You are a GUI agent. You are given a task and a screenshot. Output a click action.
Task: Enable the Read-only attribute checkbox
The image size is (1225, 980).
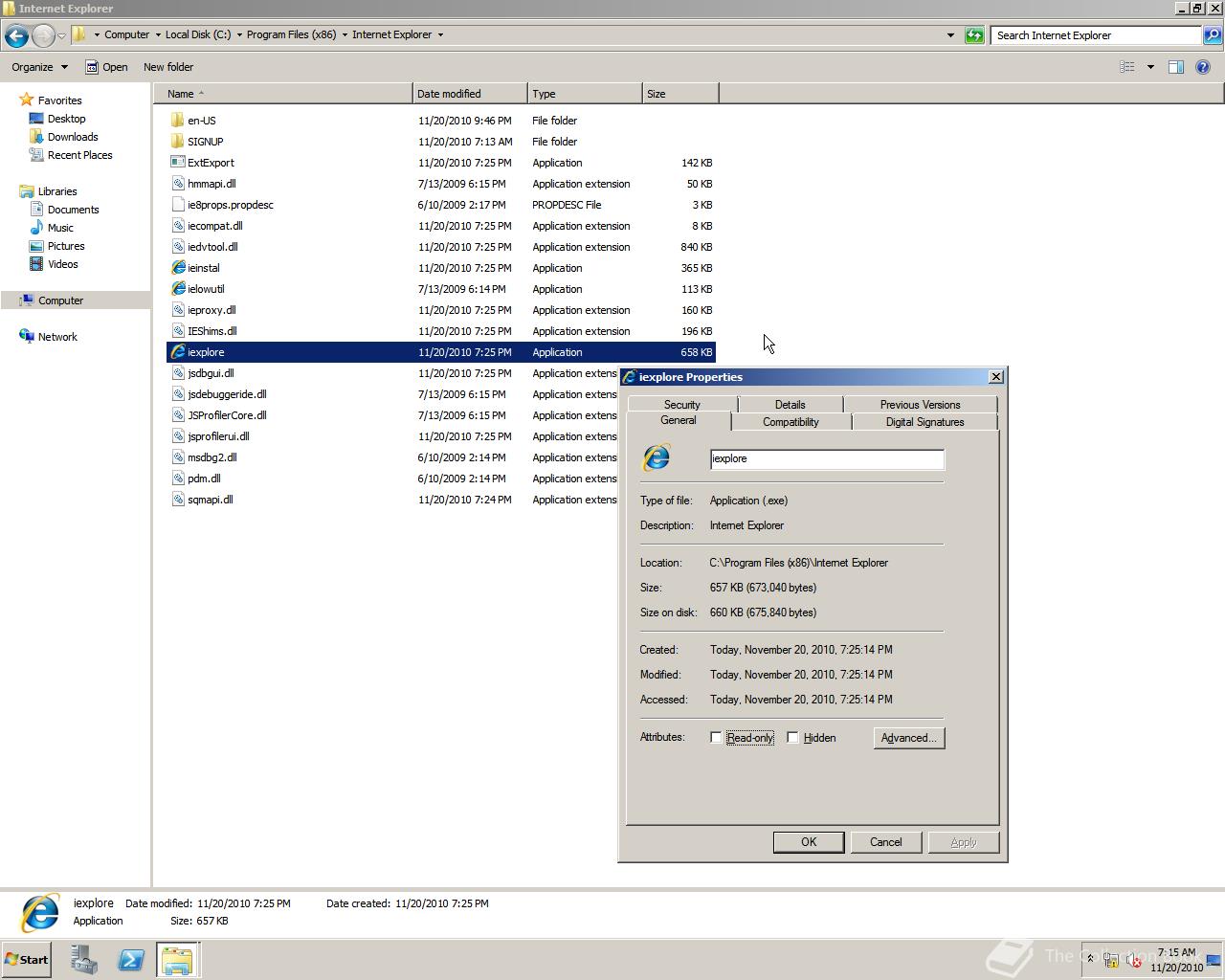[716, 738]
